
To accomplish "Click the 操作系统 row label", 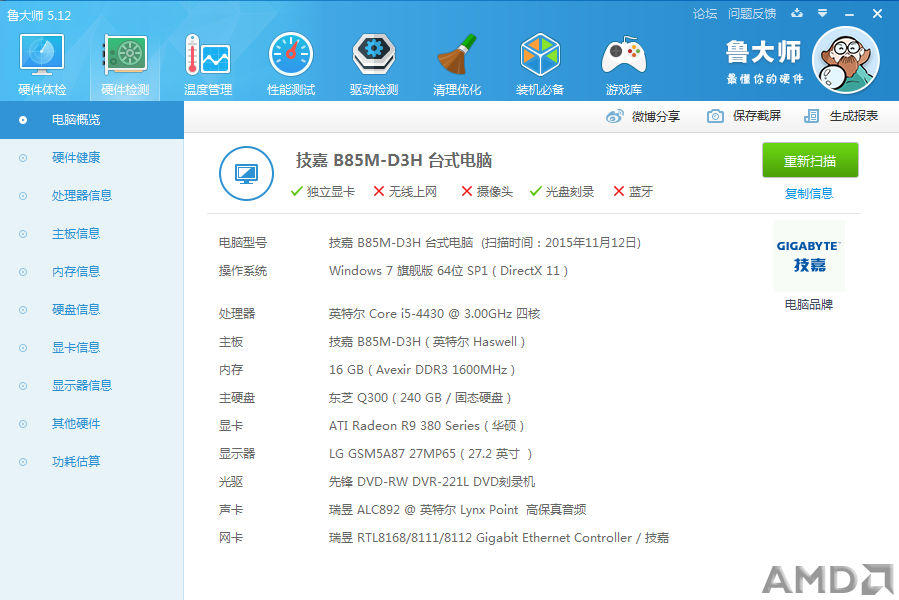I will [x=243, y=271].
